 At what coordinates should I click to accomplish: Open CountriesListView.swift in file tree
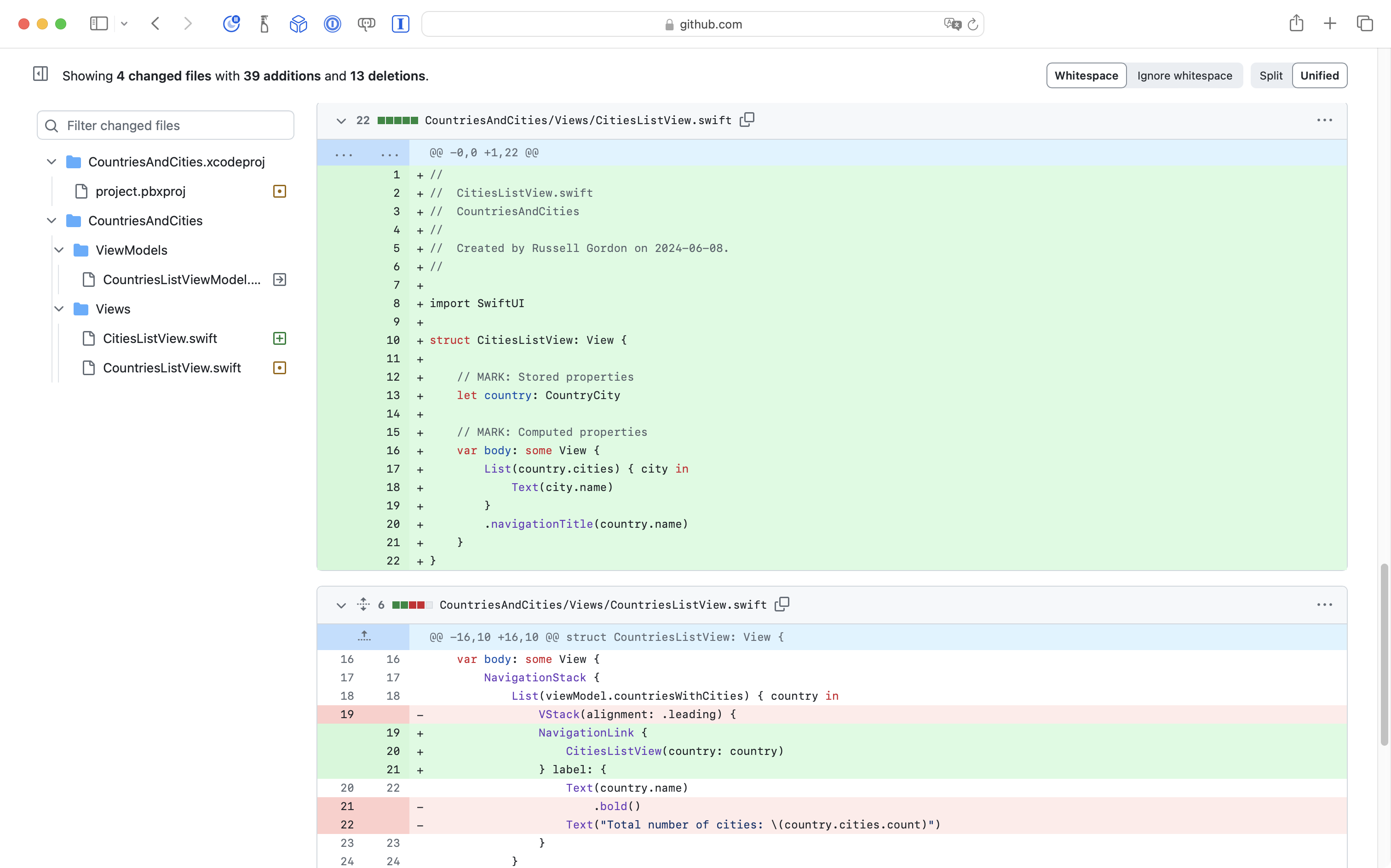pyautogui.click(x=172, y=368)
